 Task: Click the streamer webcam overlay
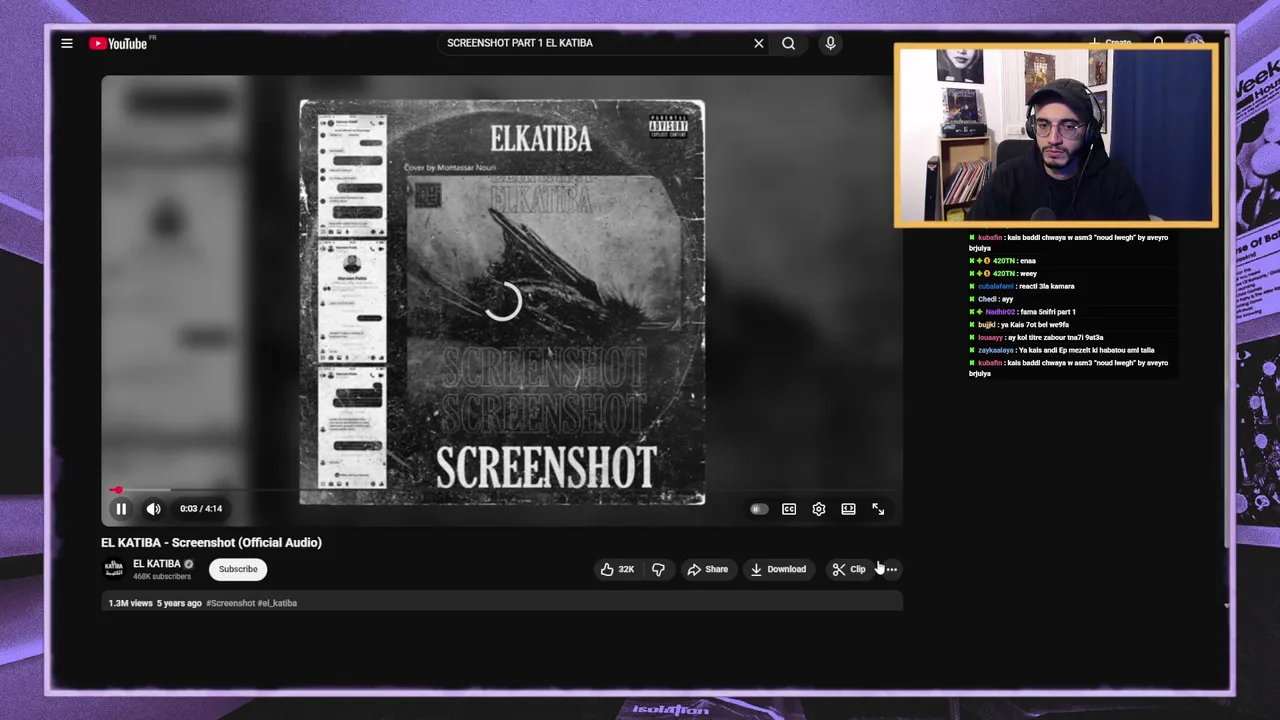click(x=1056, y=135)
